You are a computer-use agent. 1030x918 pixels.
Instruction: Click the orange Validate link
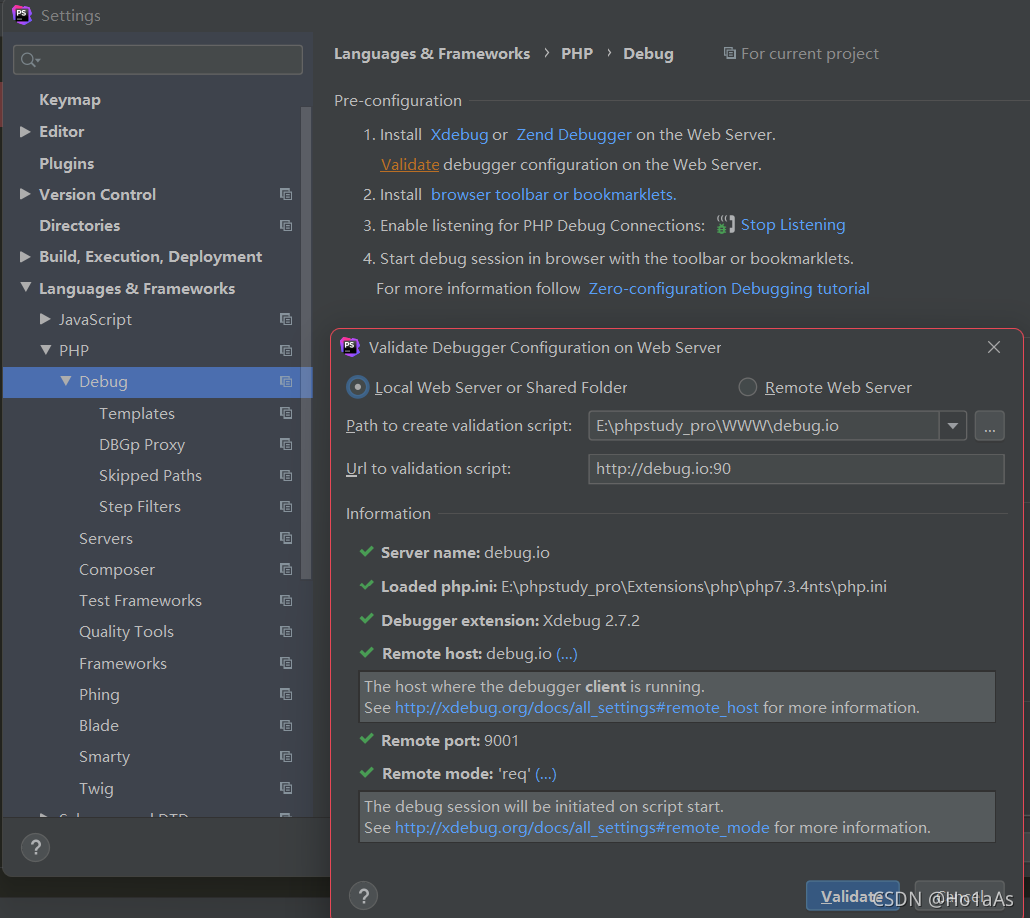[x=410, y=164]
